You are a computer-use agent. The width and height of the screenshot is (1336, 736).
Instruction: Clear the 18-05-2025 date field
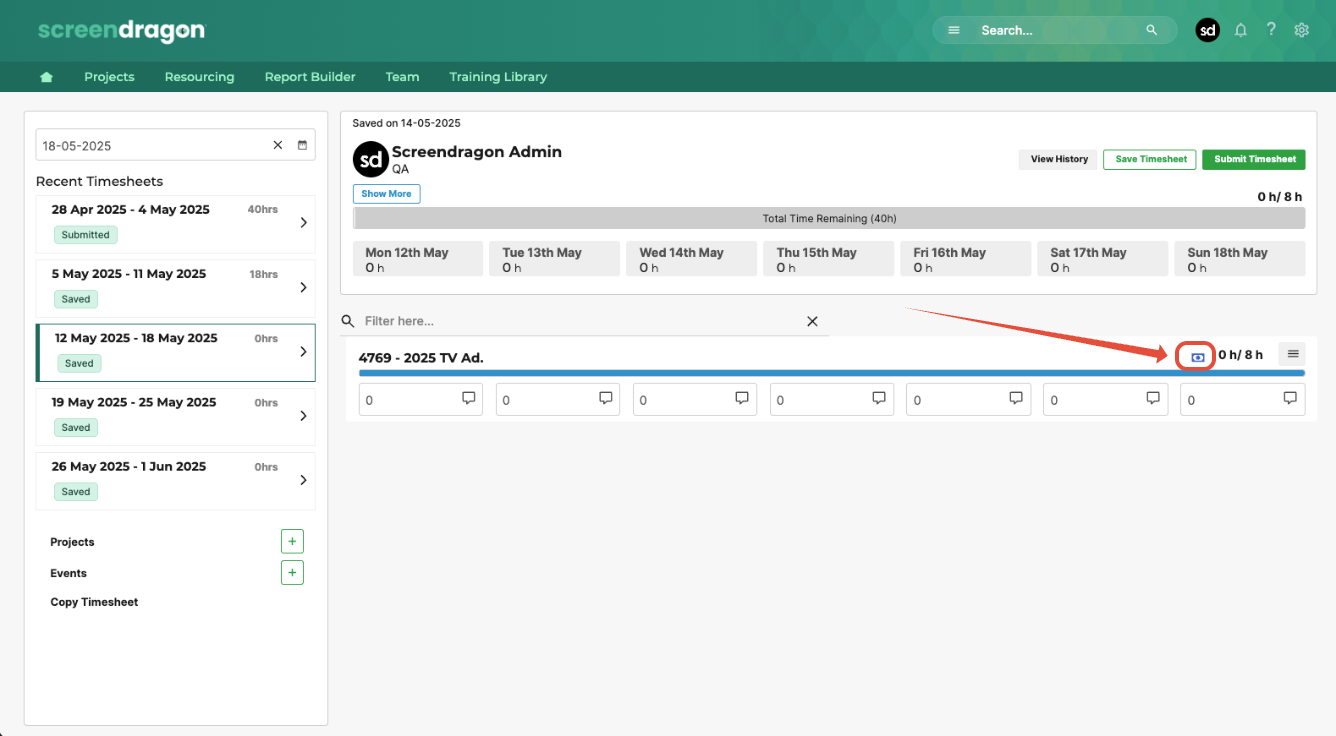(278, 145)
